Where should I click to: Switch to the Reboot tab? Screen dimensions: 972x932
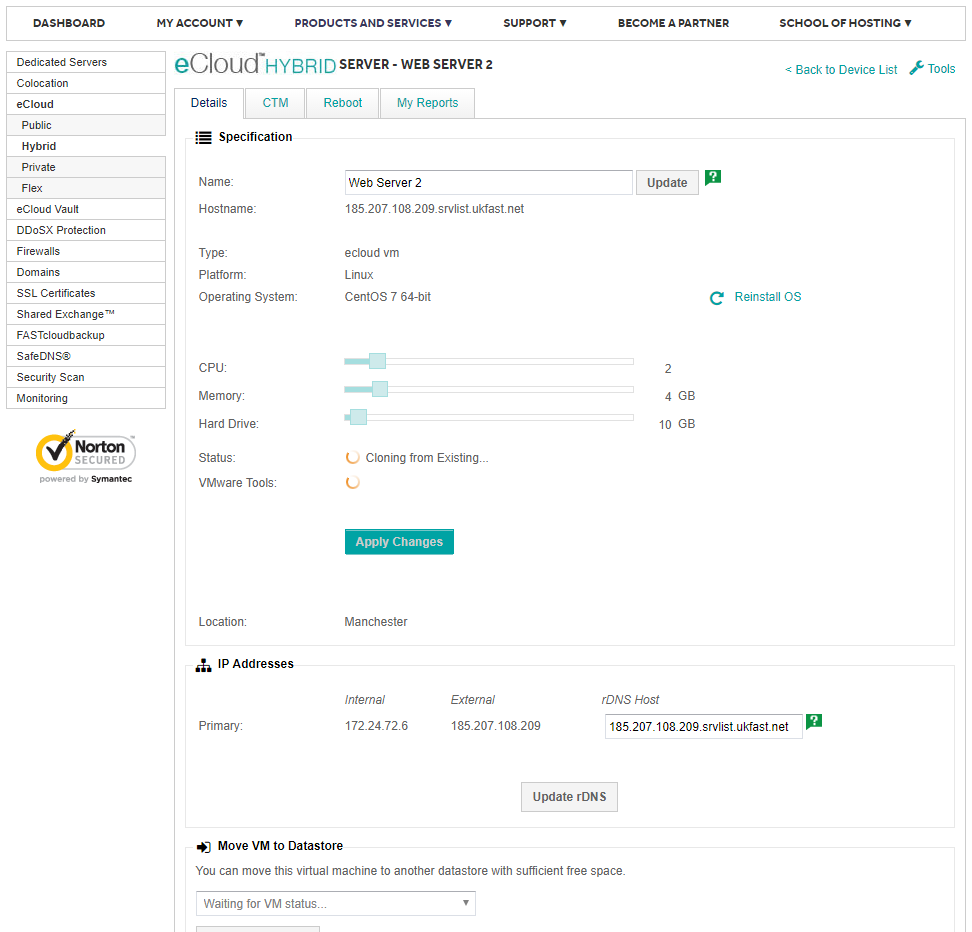tap(343, 103)
